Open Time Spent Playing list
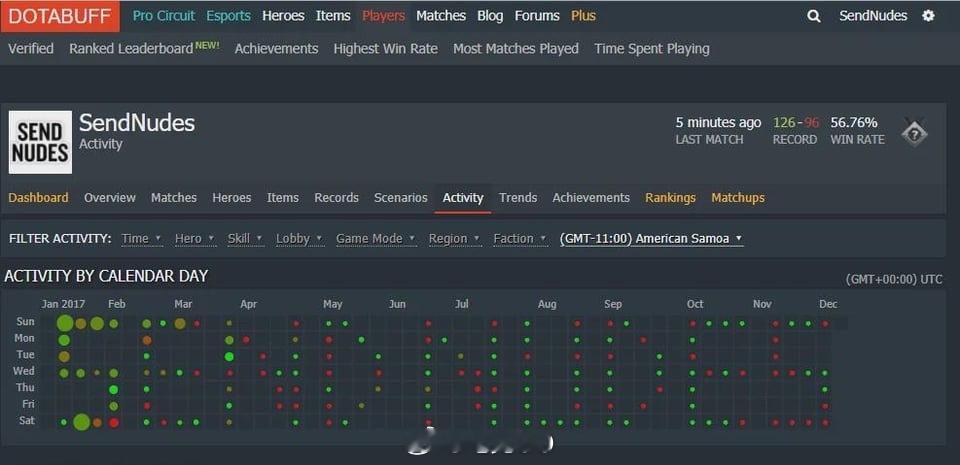 (651, 48)
